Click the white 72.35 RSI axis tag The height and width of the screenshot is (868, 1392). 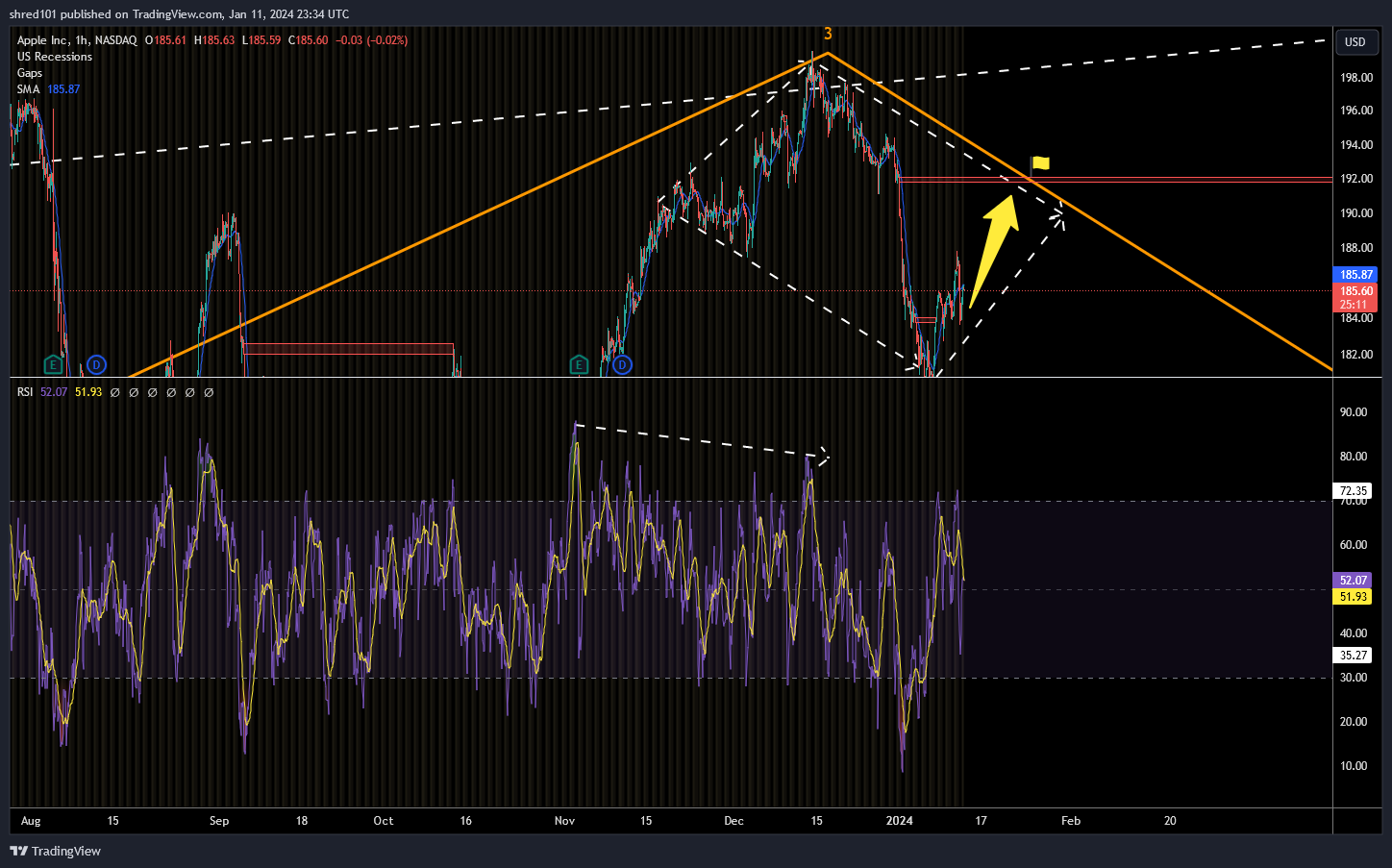(x=1354, y=491)
